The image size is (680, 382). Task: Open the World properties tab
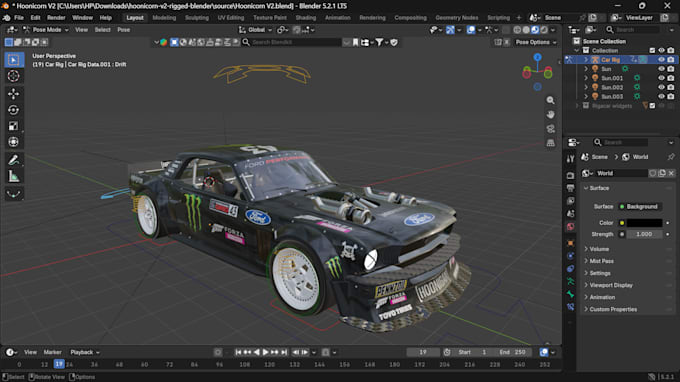pyautogui.click(x=570, y=226)
